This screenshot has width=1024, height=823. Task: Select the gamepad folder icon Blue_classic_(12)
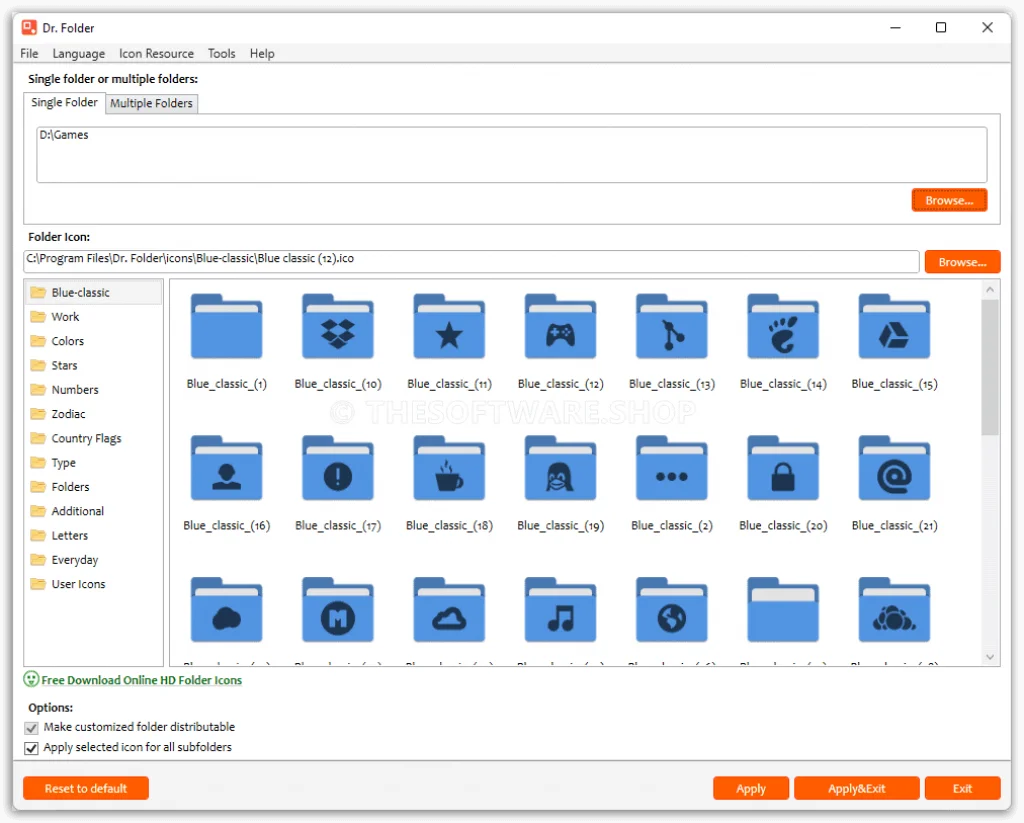coord(560,326)
